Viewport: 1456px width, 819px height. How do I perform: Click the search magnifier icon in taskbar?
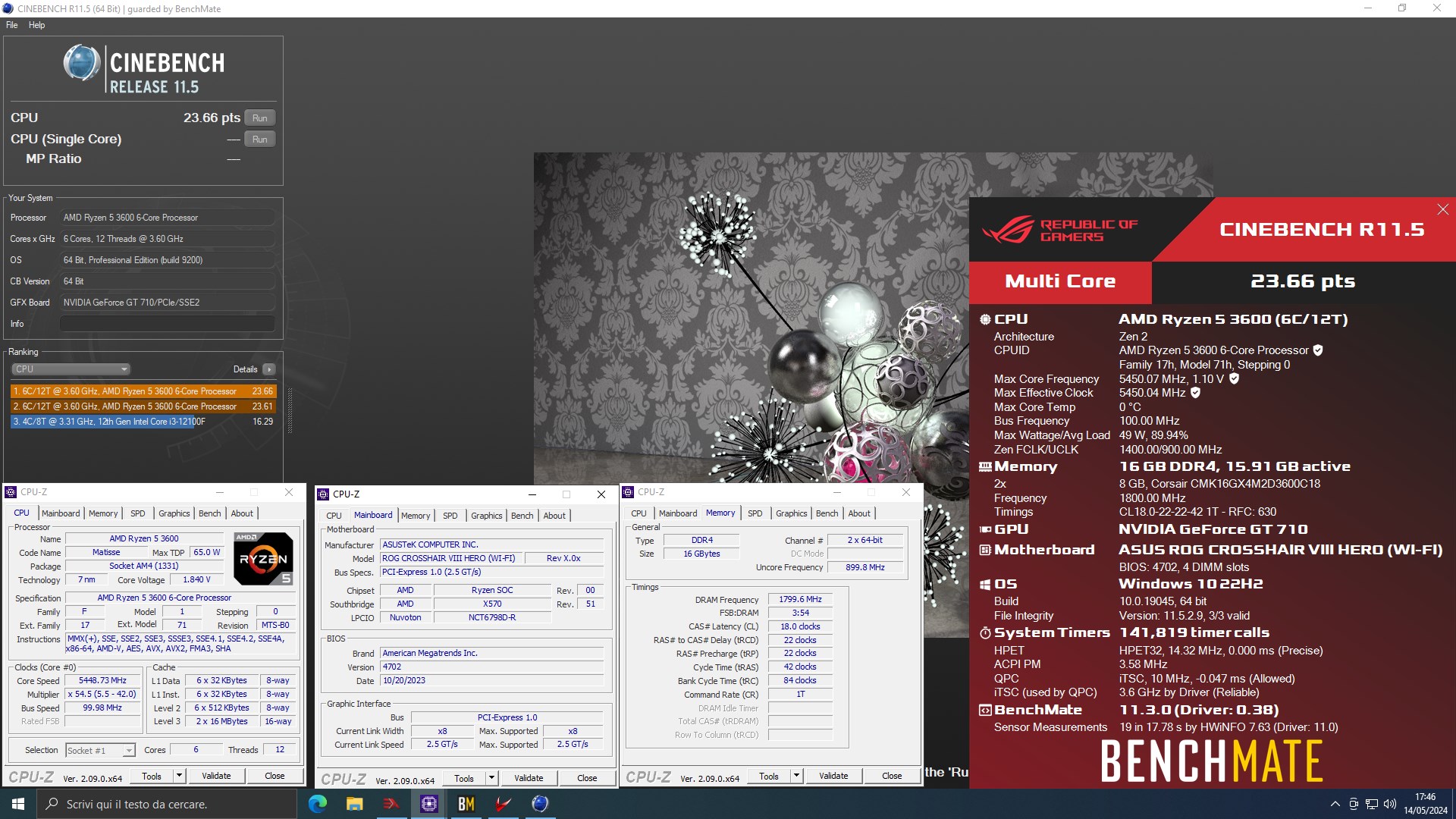click(x=52, y=804)
